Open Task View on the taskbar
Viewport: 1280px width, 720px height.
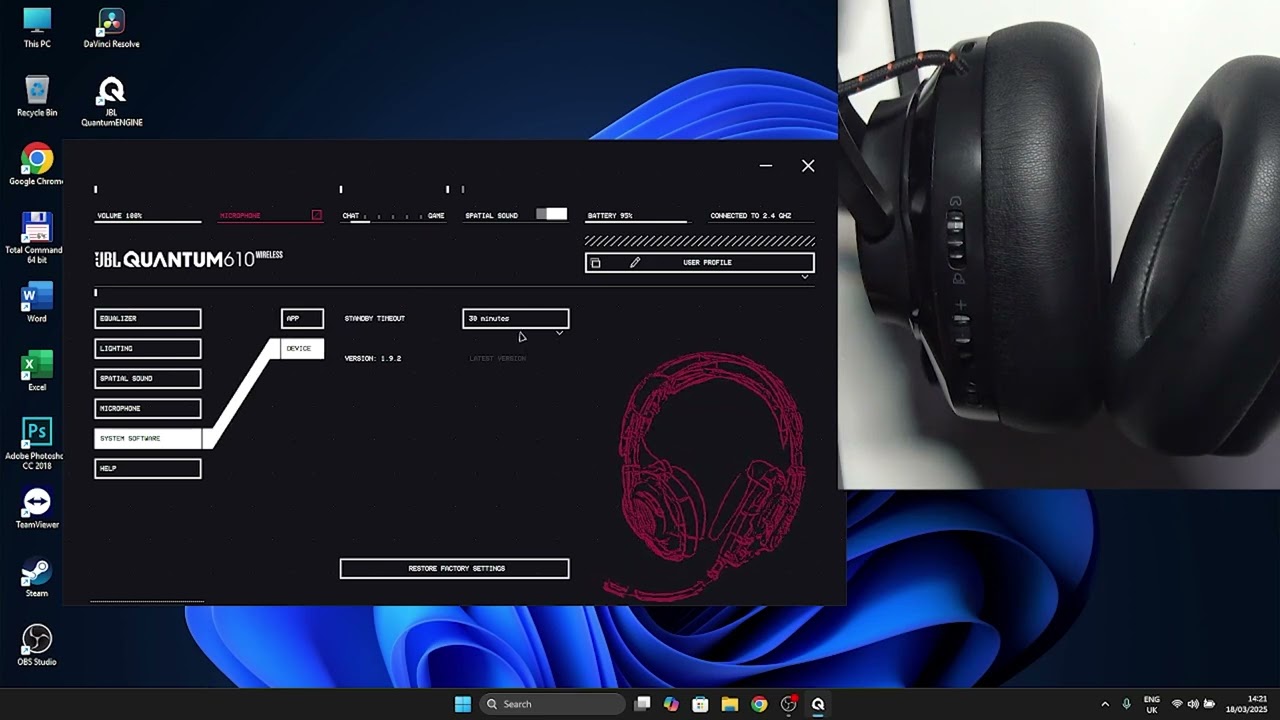tap(643, 704)
